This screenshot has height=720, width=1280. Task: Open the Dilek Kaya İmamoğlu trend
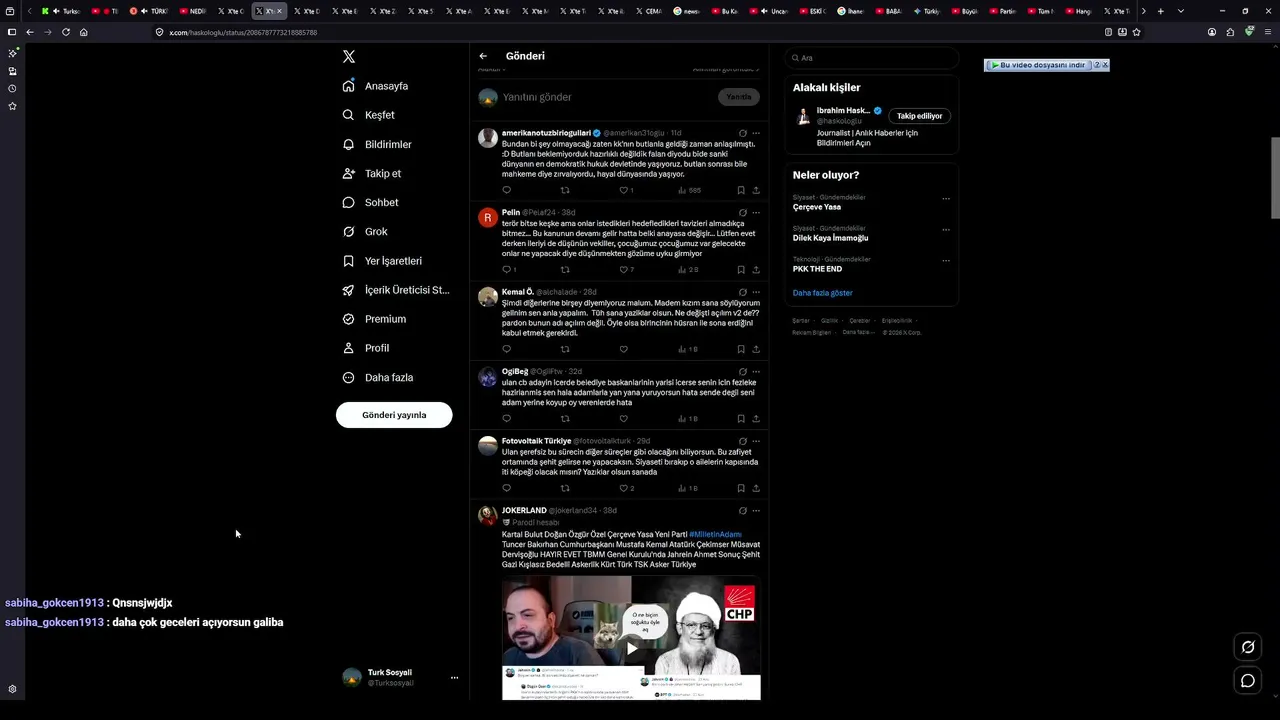pyautogui.click(x=830, y=238)
